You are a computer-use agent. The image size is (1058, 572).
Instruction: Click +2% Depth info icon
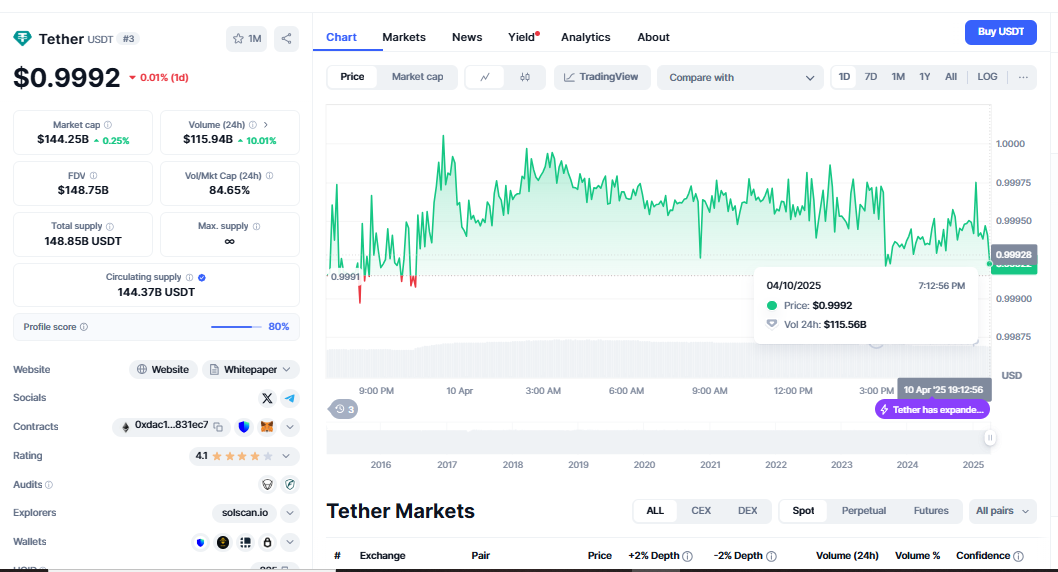point(687,556)
